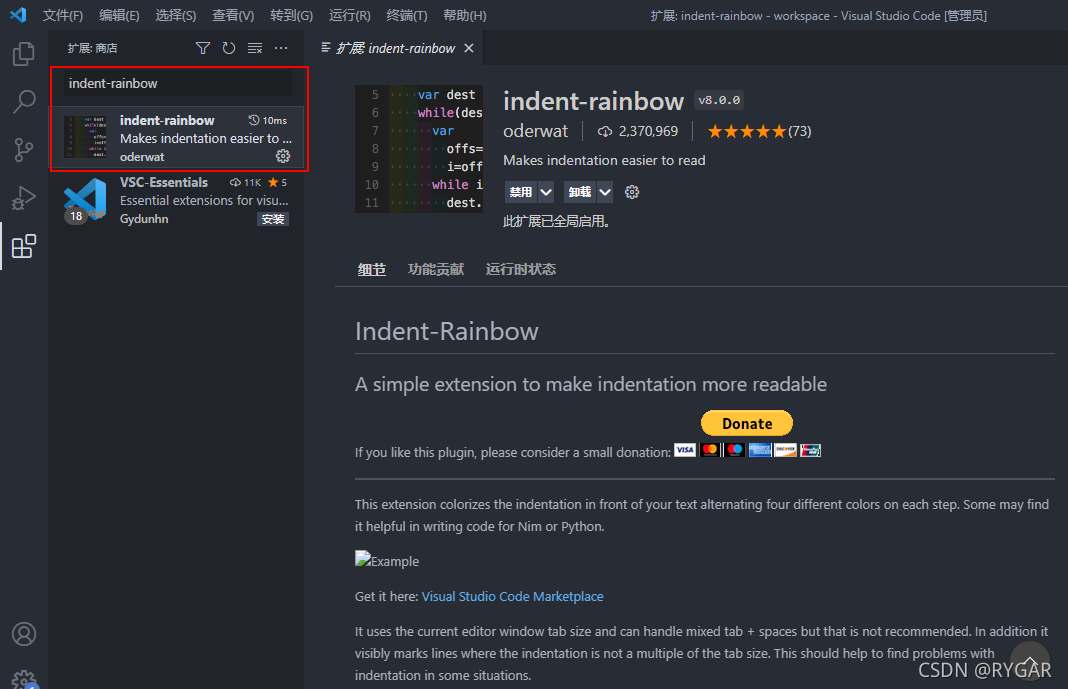Image resolution: width=1068 pixels, height=689 pixels.
Task: Open the 帮助(H) menu
Action: pos(465,15)
